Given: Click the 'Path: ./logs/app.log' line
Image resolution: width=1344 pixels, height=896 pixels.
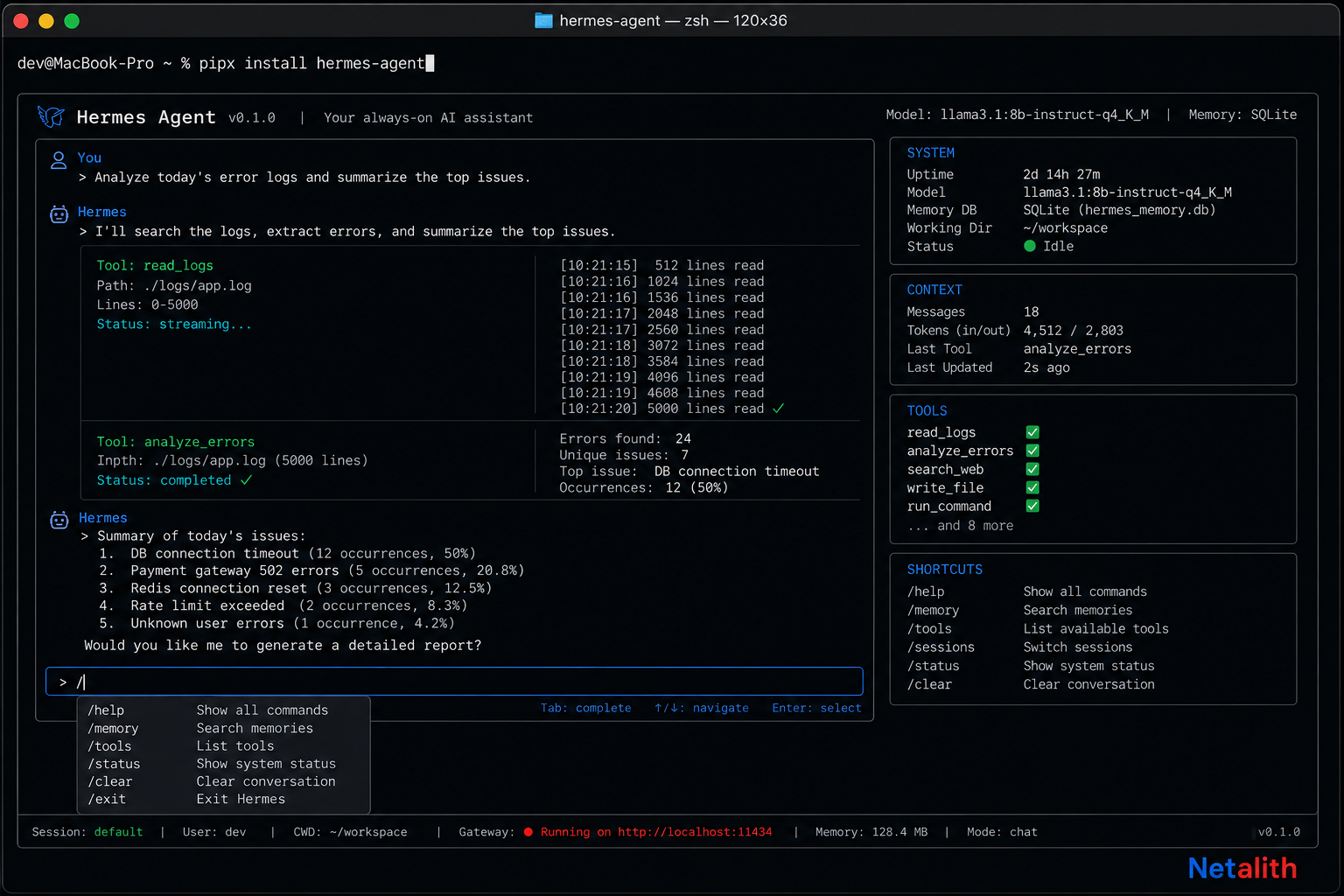Looking at the screenshot, I should [174, 285].
